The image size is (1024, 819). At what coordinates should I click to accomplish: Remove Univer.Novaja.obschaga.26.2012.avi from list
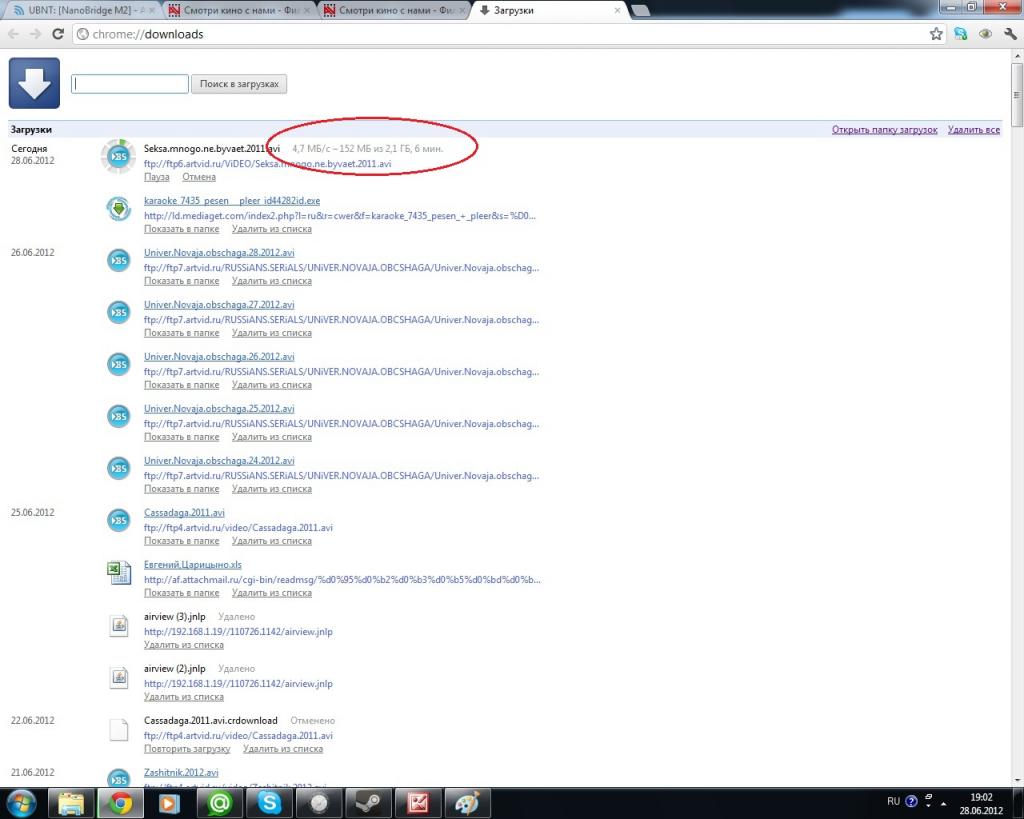click(272, 385)
